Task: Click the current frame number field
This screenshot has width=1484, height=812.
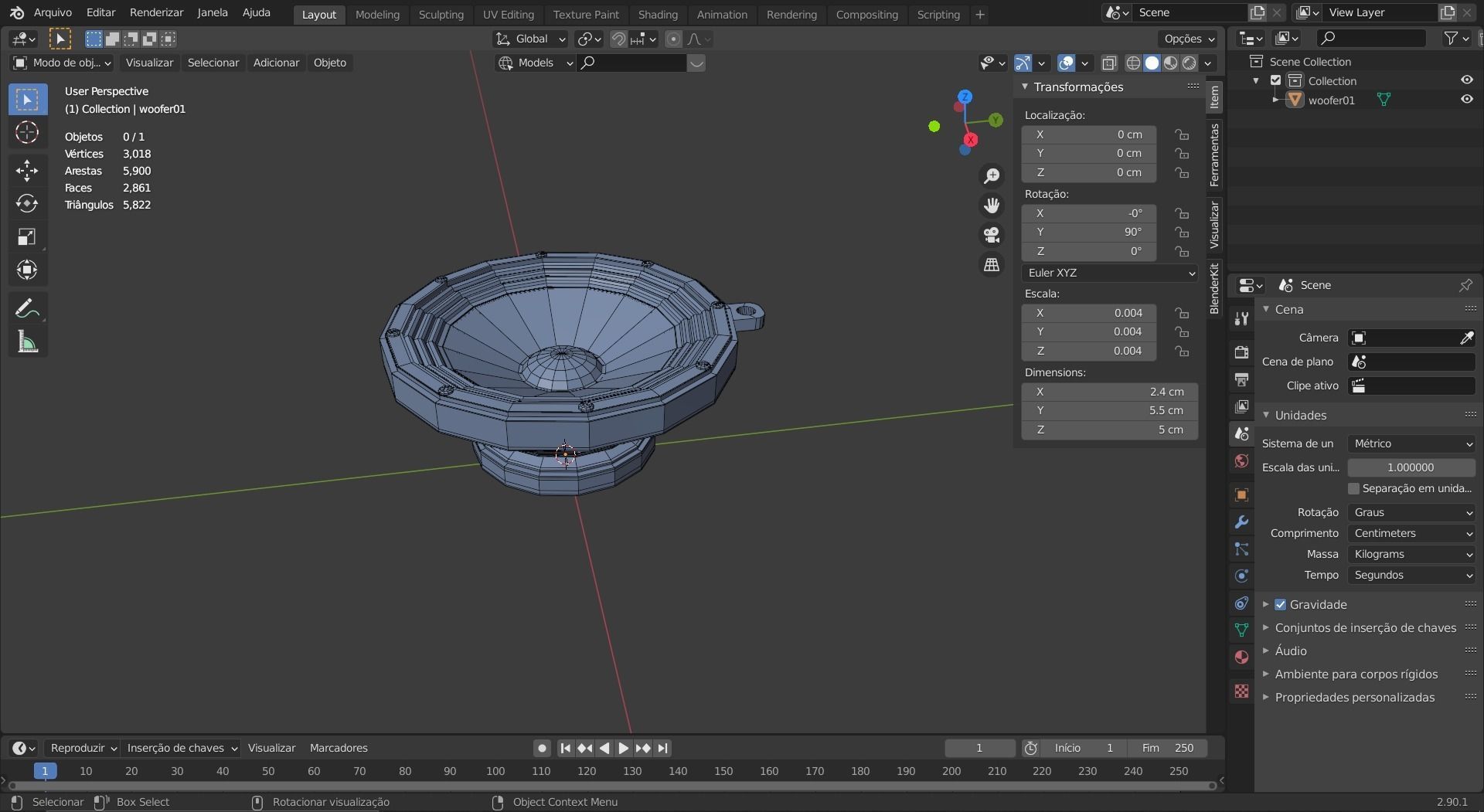Action: (x=980, y=748)
